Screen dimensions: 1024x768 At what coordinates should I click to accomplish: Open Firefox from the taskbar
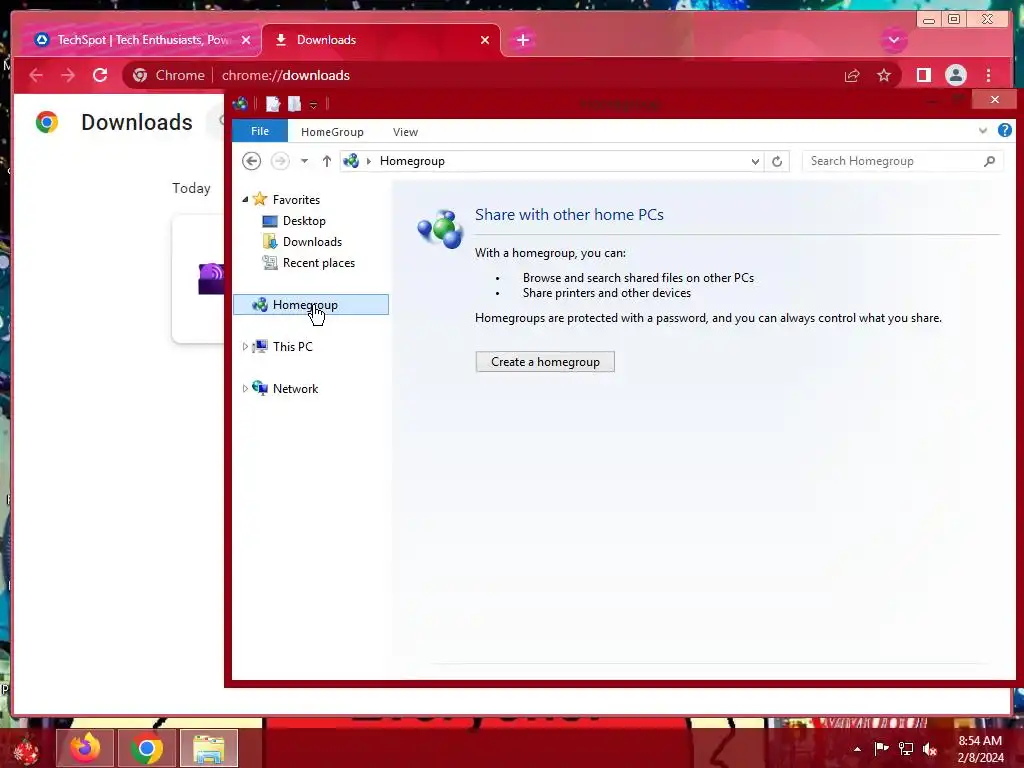tap(85, 748)
